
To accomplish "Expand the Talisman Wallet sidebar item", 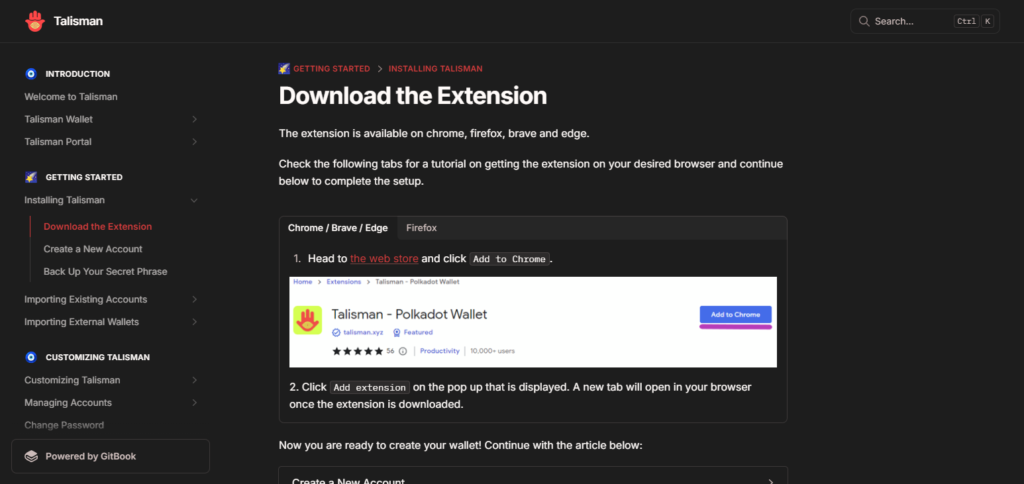I will [x=195, y=120].
